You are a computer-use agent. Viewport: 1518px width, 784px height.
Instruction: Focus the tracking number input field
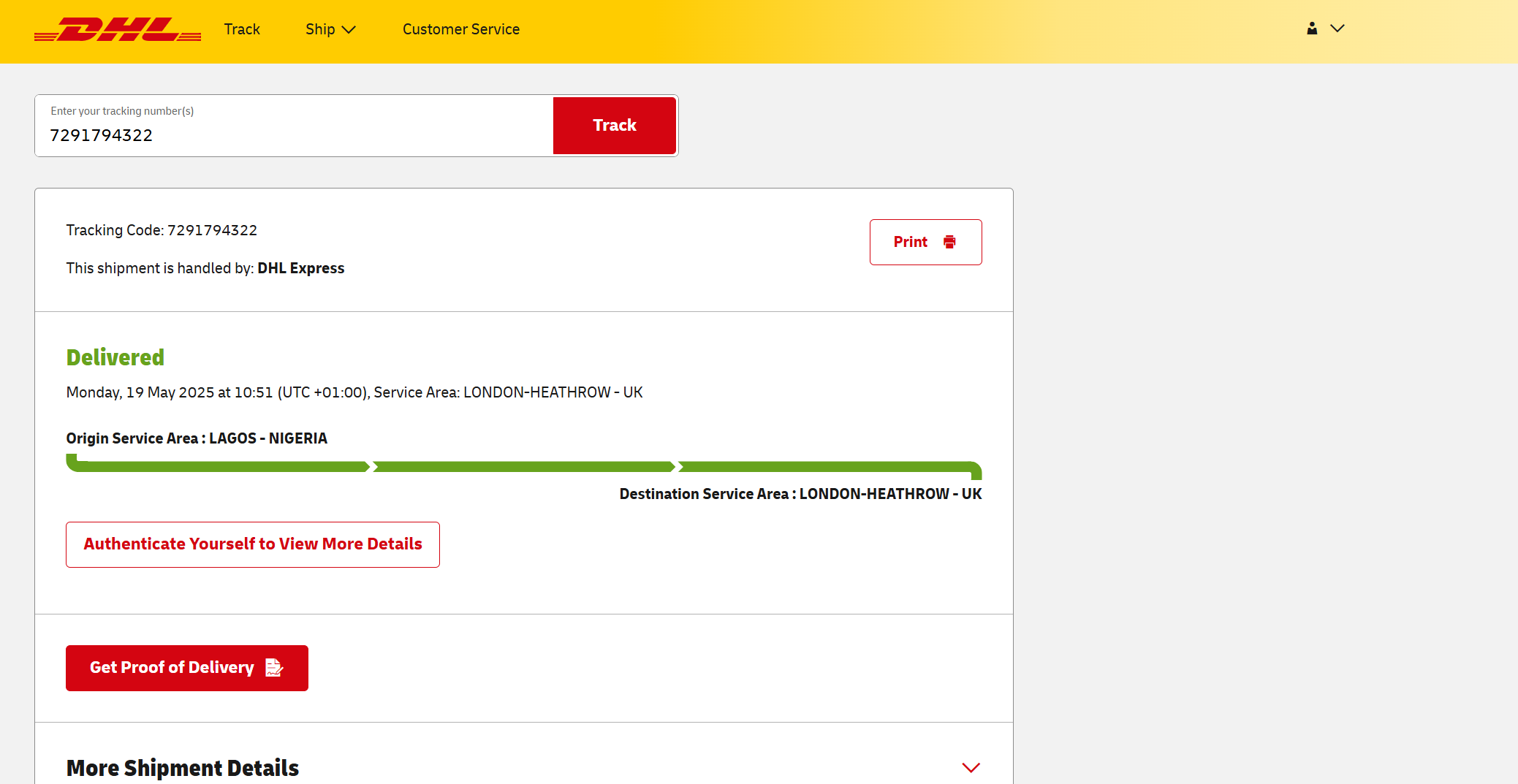click(295, 126)
